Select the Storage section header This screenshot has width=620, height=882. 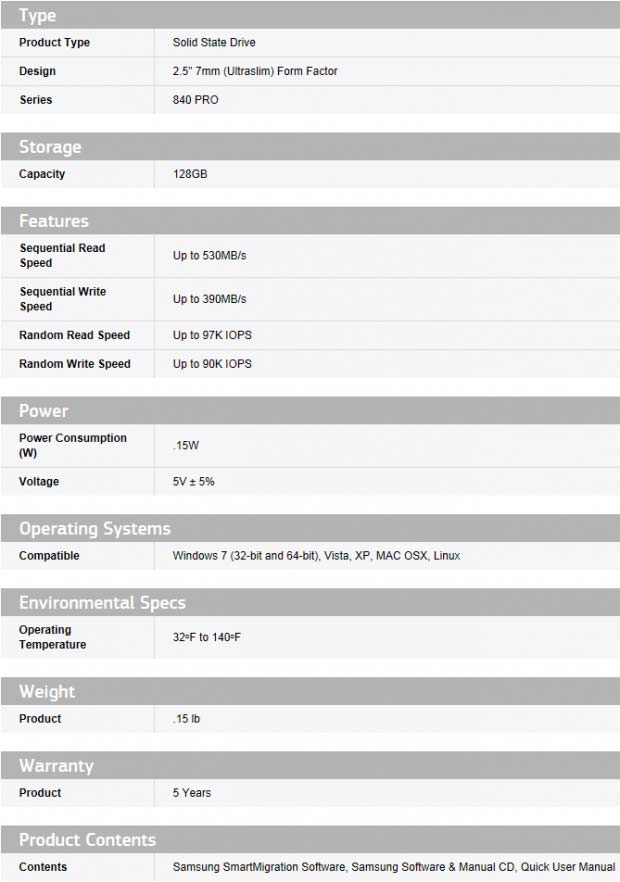click(x=50, y=147)
